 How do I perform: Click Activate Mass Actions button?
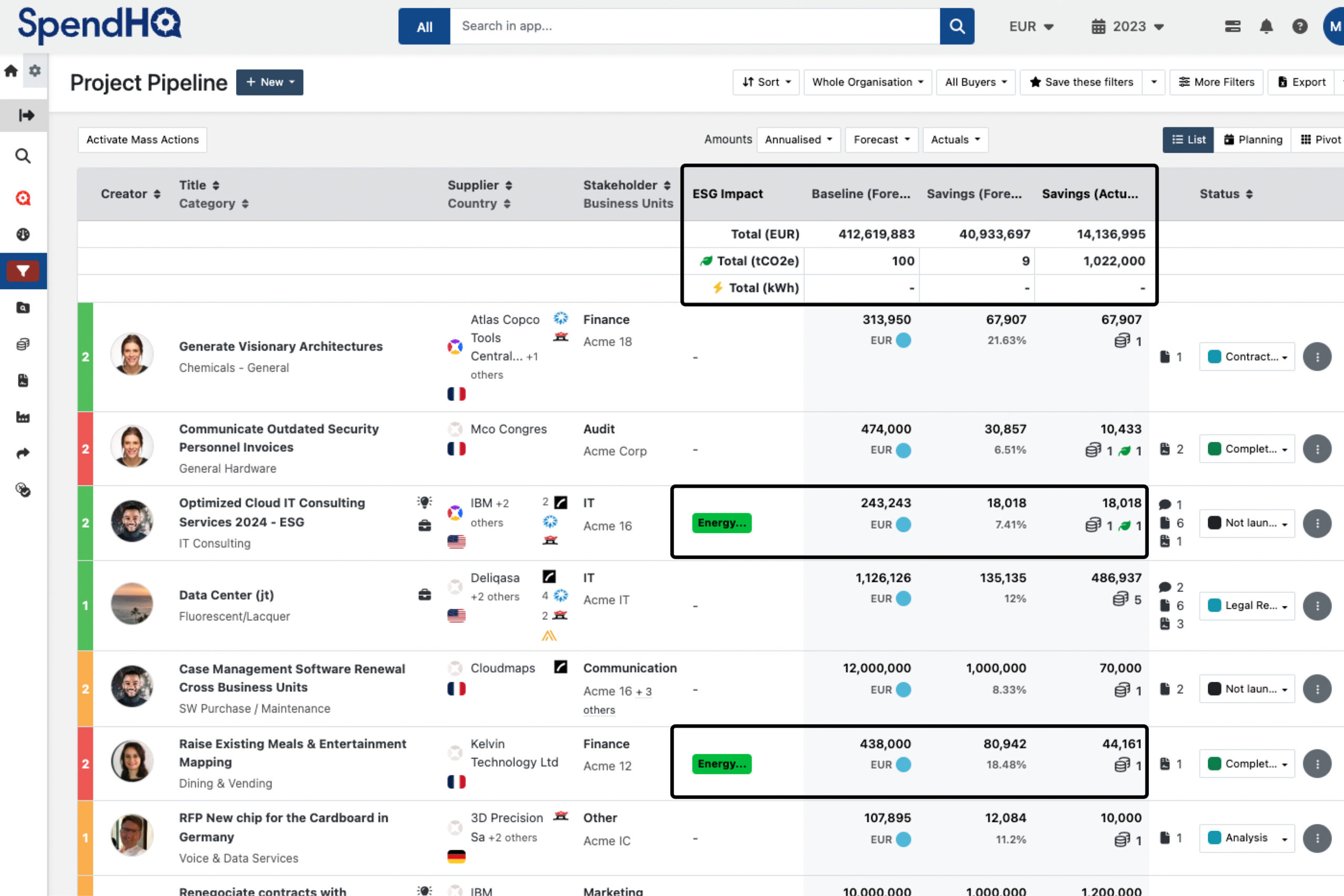(x=142, y=140)
